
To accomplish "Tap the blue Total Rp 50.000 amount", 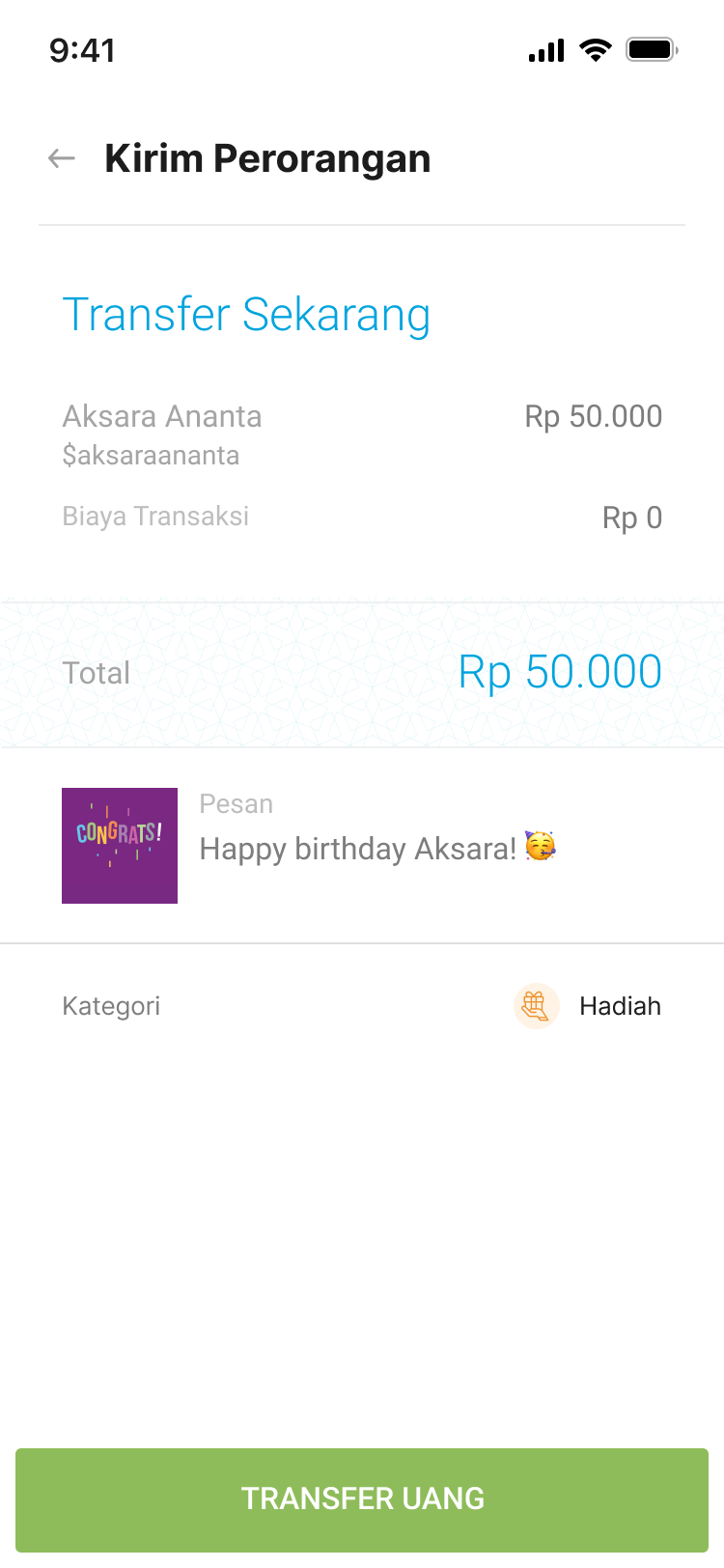I will (x=560, y=672).
